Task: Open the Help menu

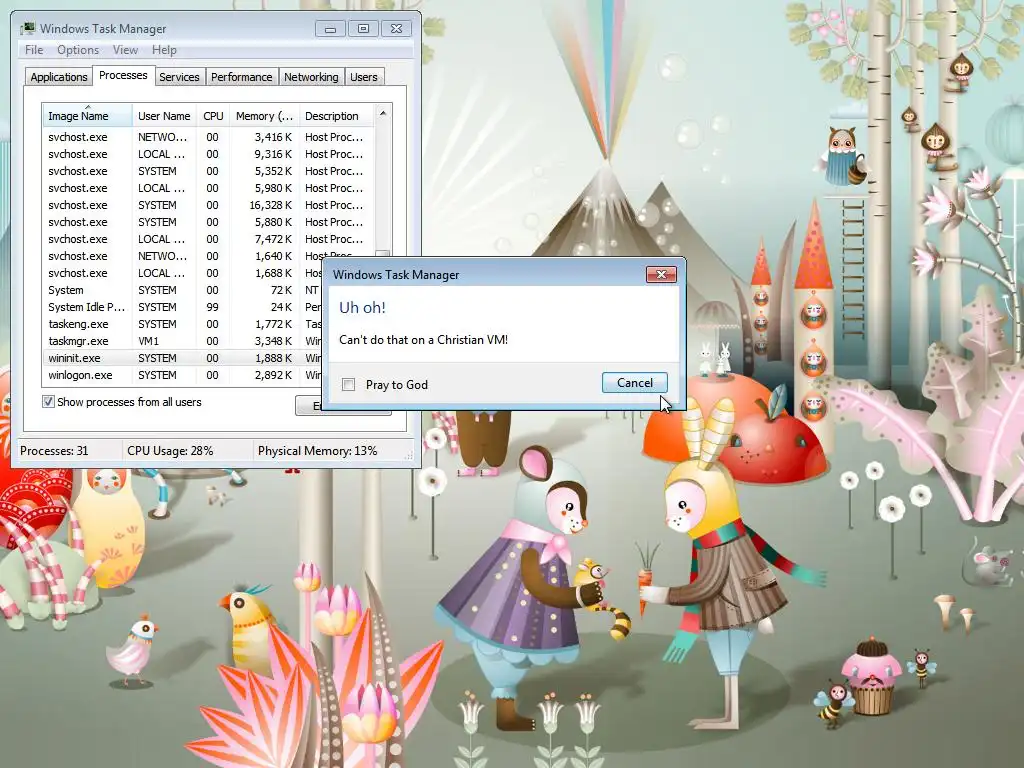Action: (164, 50)
